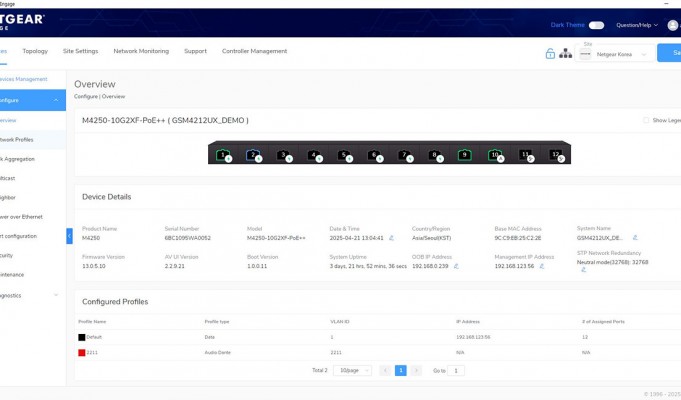Click the Base MAC Address value

[x=518, y=238]
